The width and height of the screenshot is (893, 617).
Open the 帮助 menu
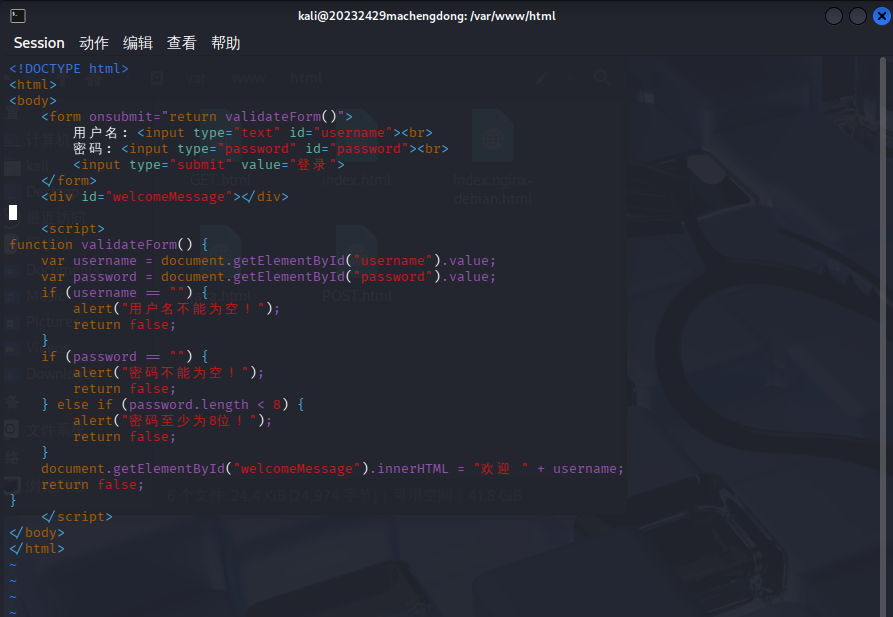coord(226,43)
